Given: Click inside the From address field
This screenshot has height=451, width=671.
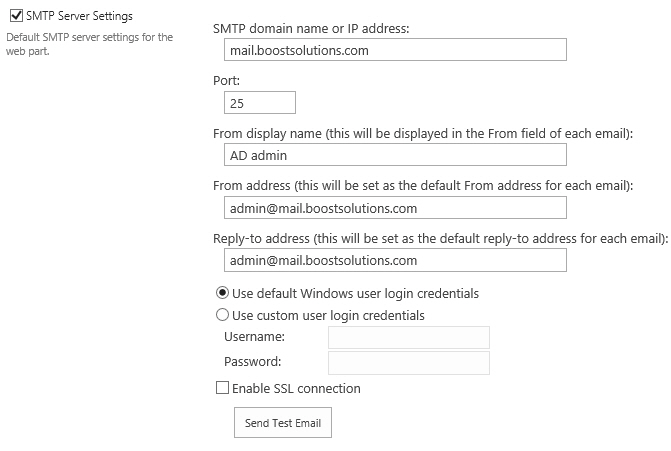Looking at the screenshot, I should [x=395, y=208].
